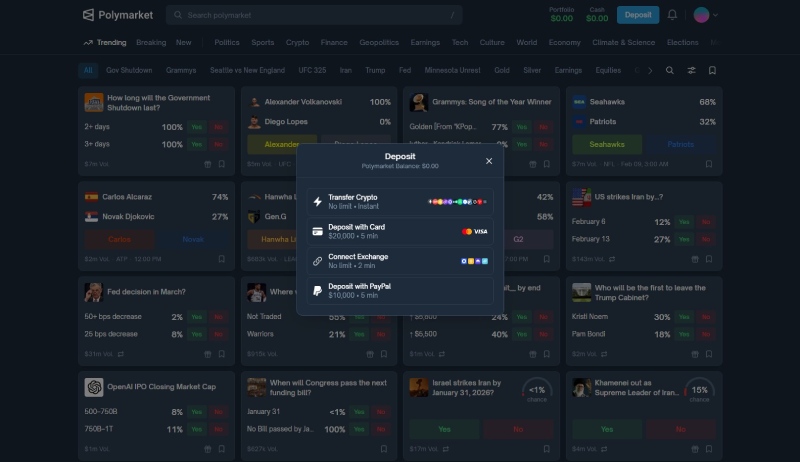The image size is (800, 462).
Task: Bookmark the Seahawks vs Patriots market
Action: [710, 164]
